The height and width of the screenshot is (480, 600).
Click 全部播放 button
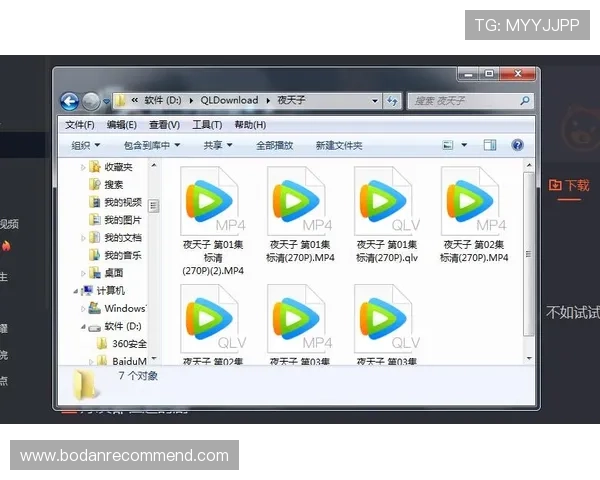tap(274, 145)
